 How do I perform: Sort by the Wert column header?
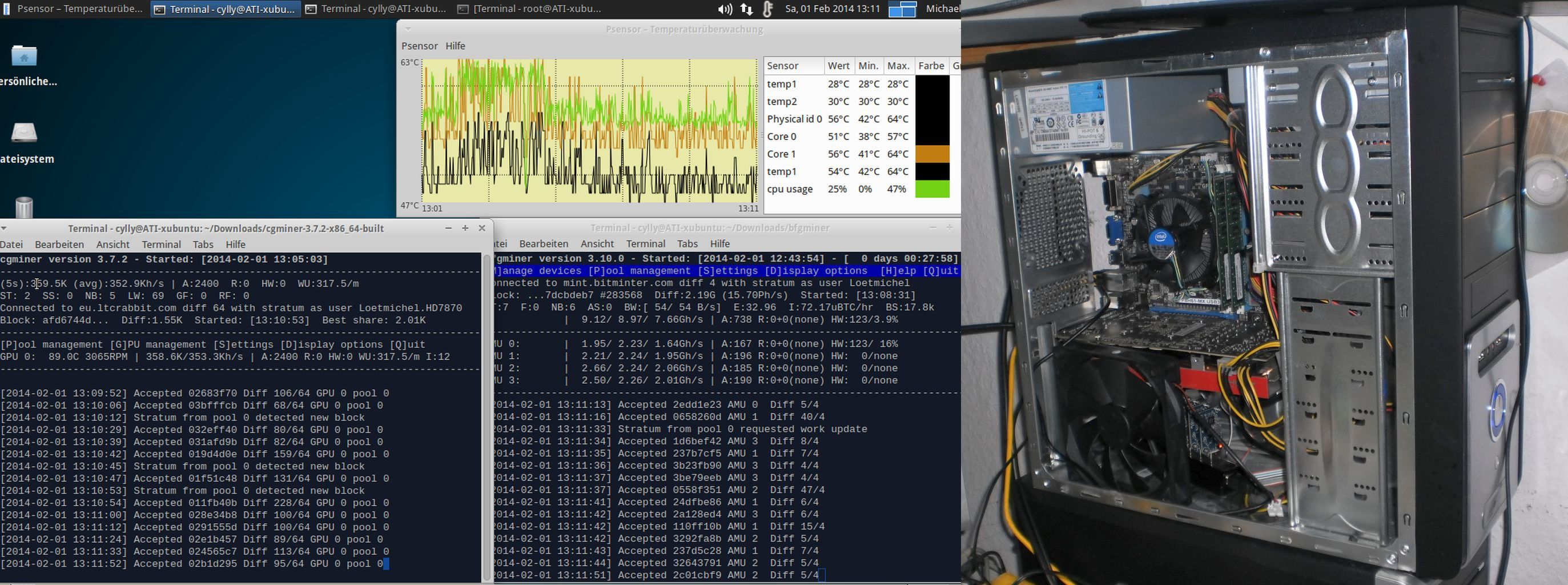click(x=838, y=66)
